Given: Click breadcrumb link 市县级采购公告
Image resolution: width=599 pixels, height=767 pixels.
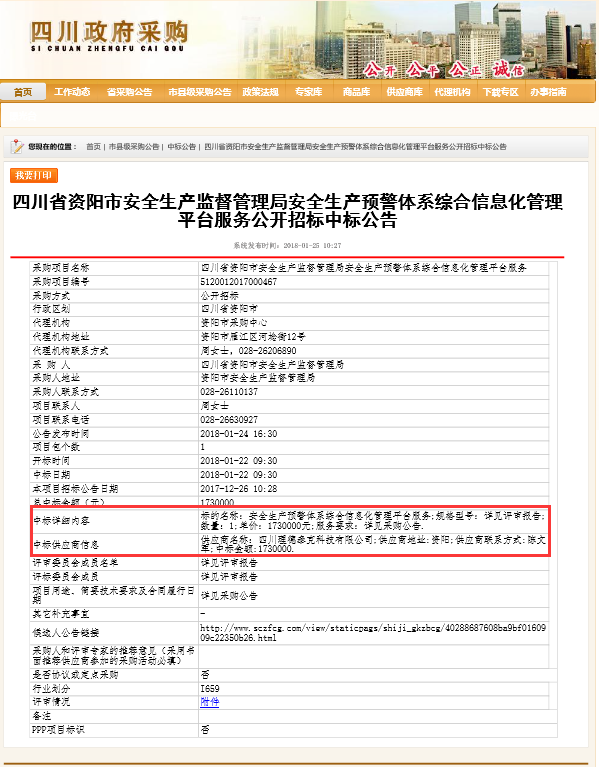Looking at the screenshot, I should click(133, 146).
